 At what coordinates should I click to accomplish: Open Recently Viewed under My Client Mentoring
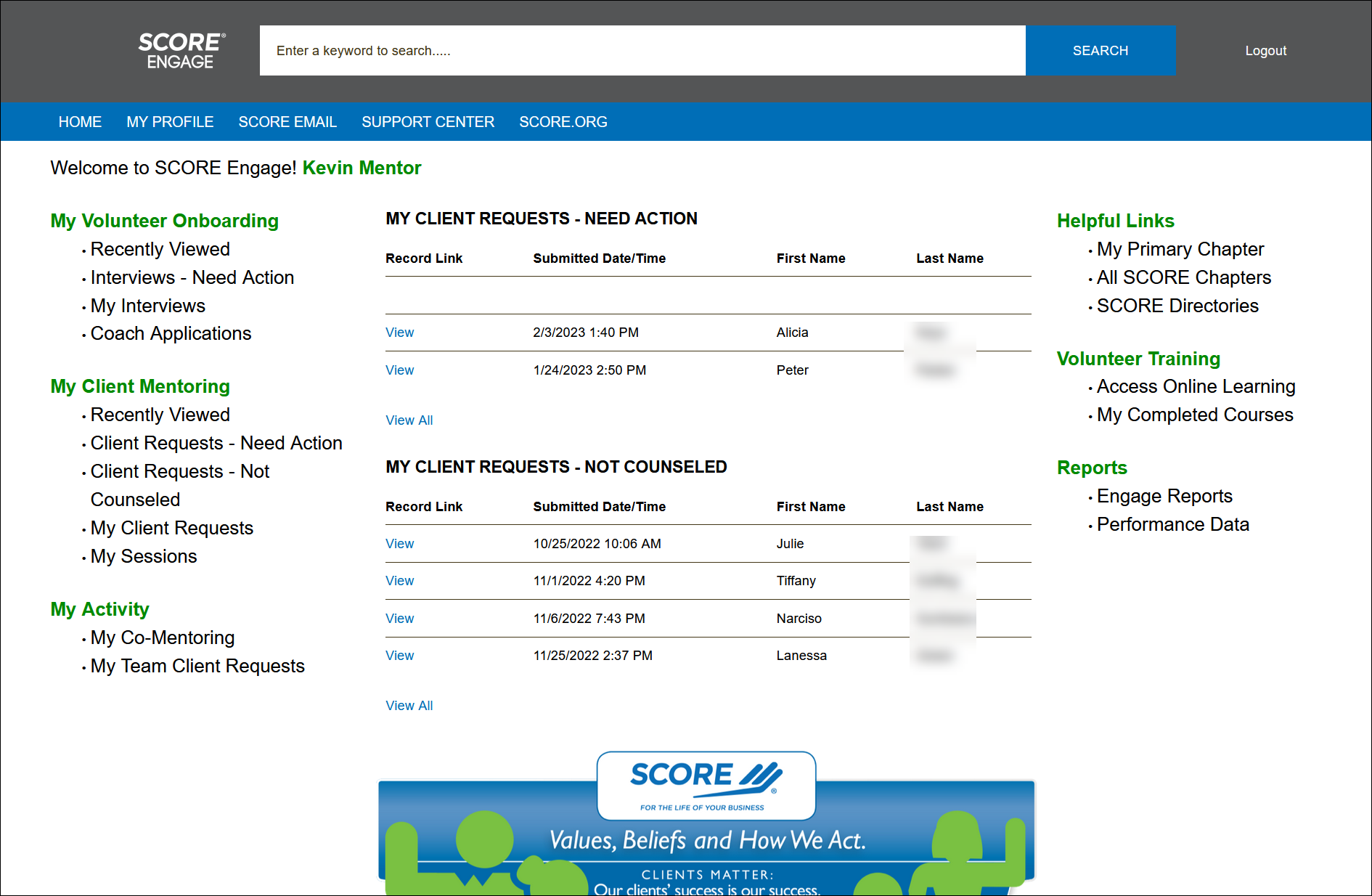pyautogui.click(x=160, y=415)
